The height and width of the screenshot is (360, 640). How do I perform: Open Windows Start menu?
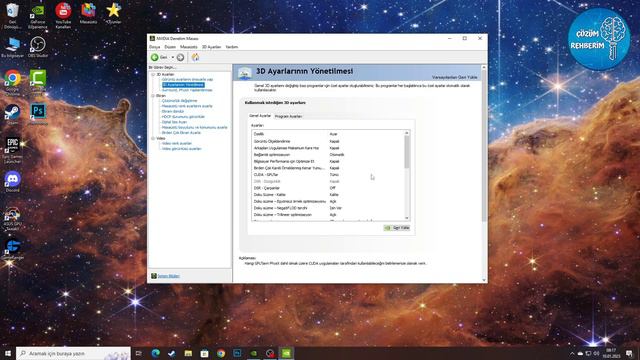(7, 353)
